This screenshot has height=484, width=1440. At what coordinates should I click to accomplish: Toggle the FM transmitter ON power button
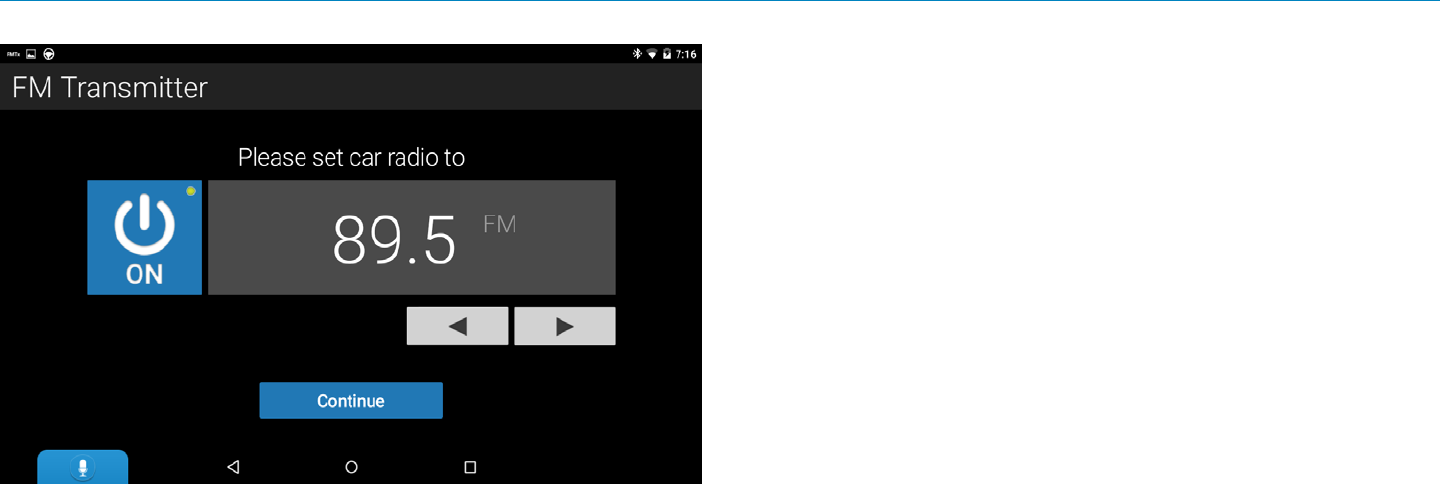click(144, 238)
